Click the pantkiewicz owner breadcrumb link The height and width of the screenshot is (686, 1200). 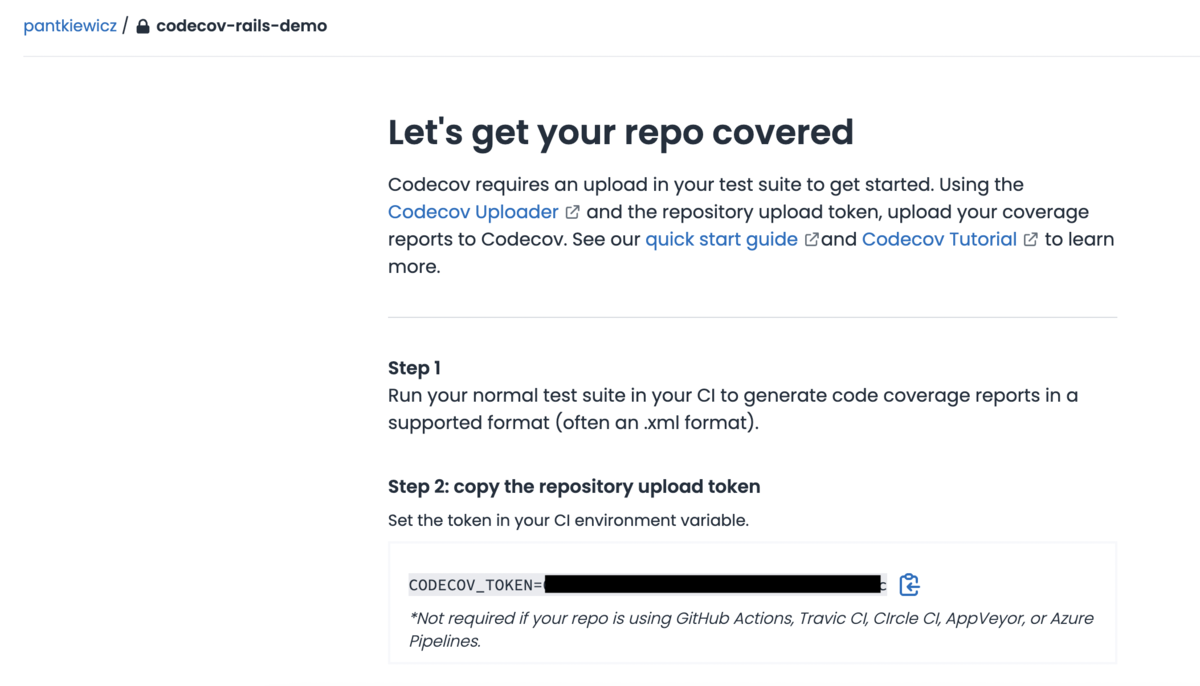coord(69,25)
